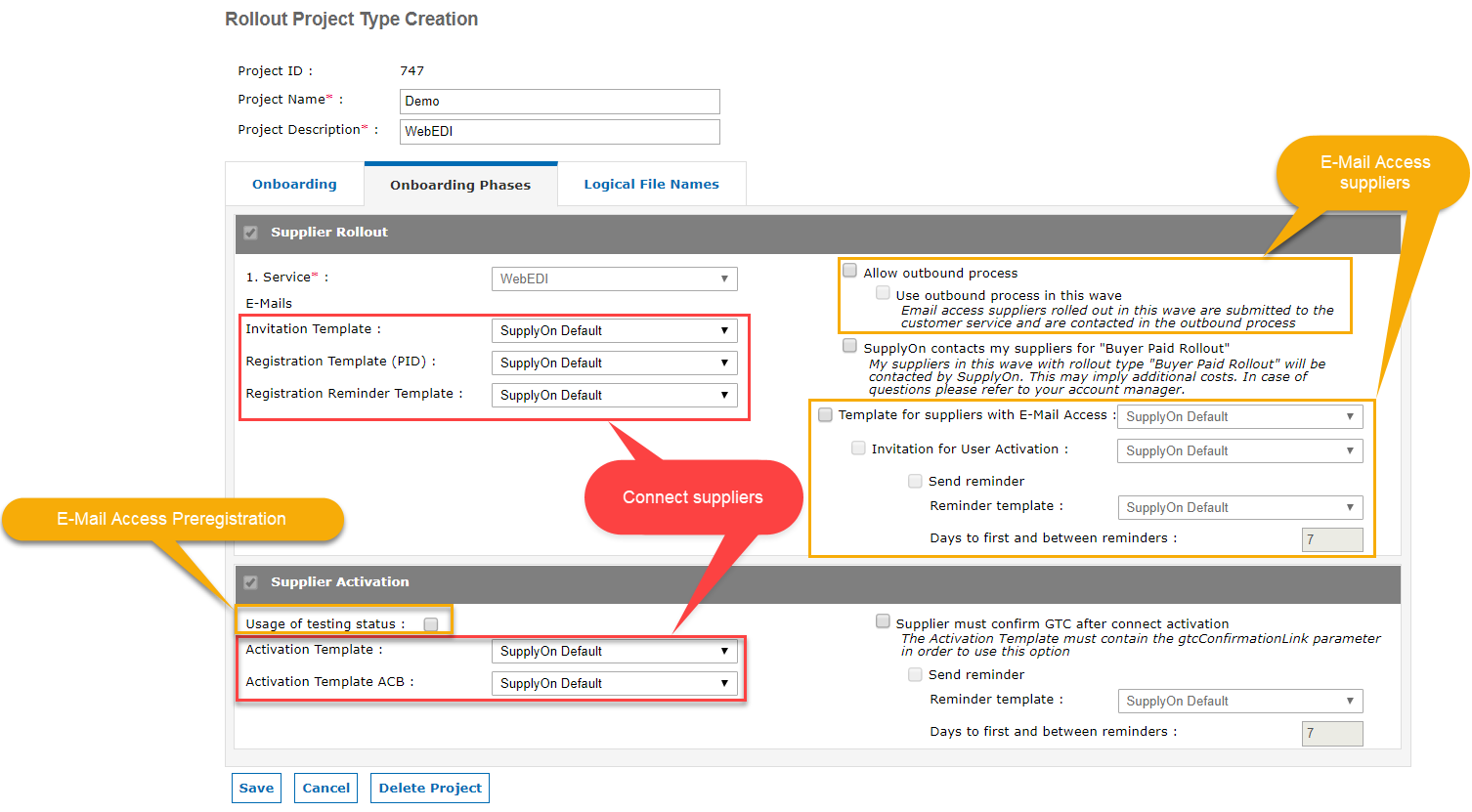Viewport: 1472px width, 812px height.
Task: Switch to the Logical File Names tab
Action: (651, 184)
